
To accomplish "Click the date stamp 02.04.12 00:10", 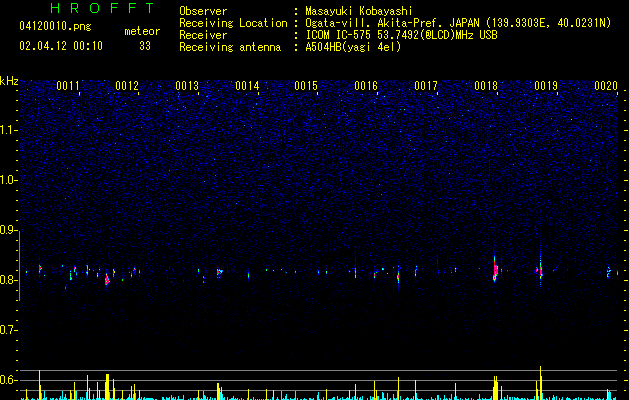I will pos(61,46).
